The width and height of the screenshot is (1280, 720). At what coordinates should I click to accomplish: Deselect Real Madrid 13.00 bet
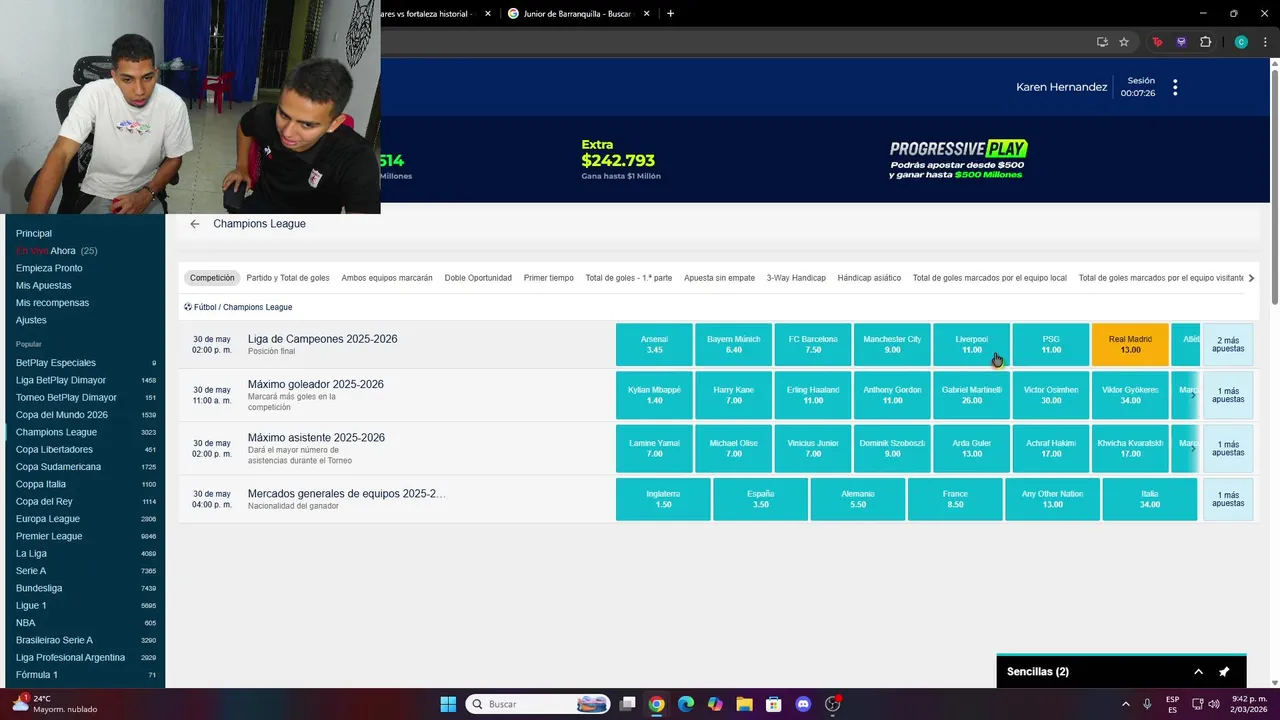click(x=1130, y=345)
